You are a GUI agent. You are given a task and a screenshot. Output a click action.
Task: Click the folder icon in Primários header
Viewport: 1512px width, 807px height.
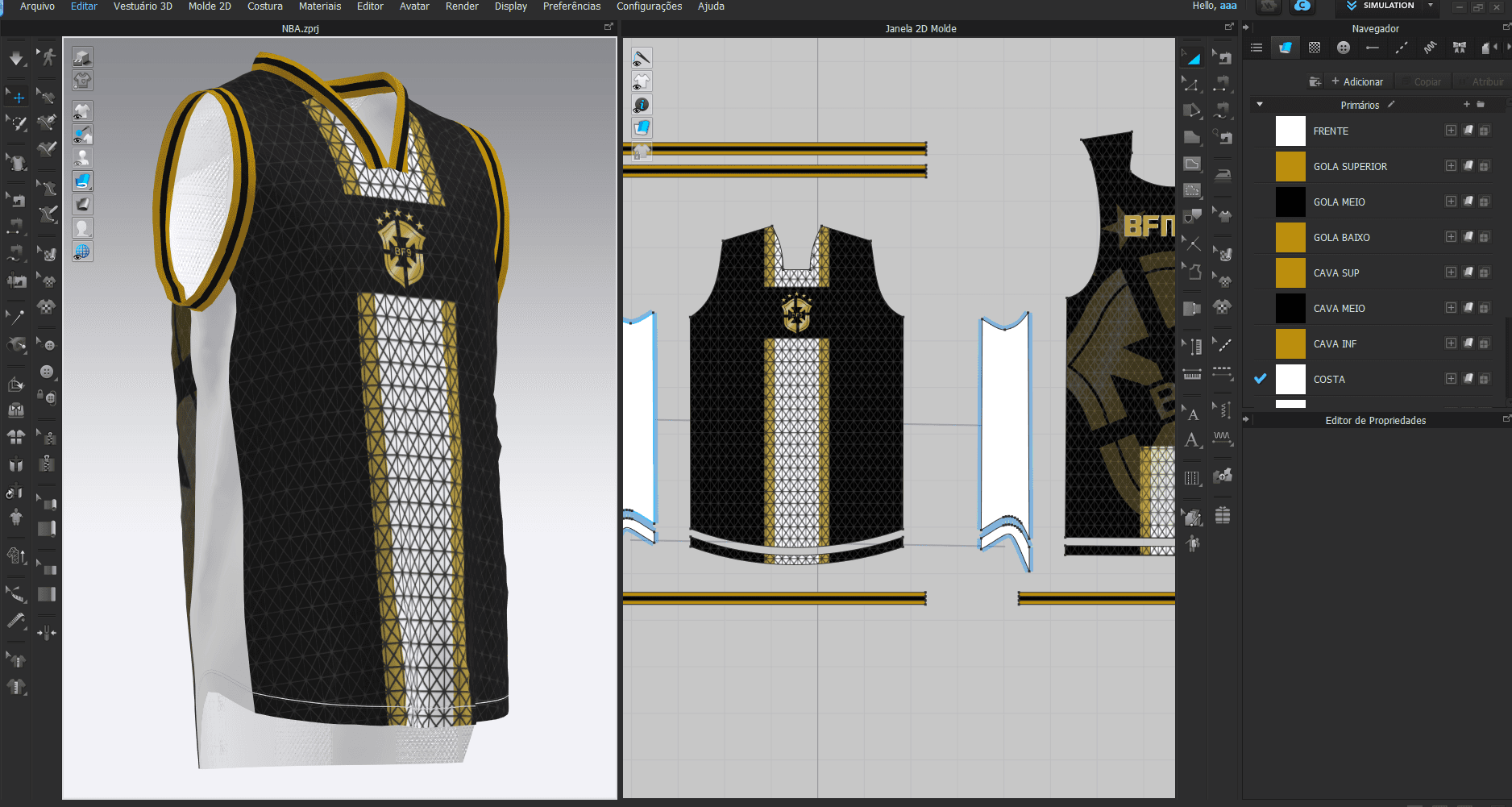[1481, 105]
